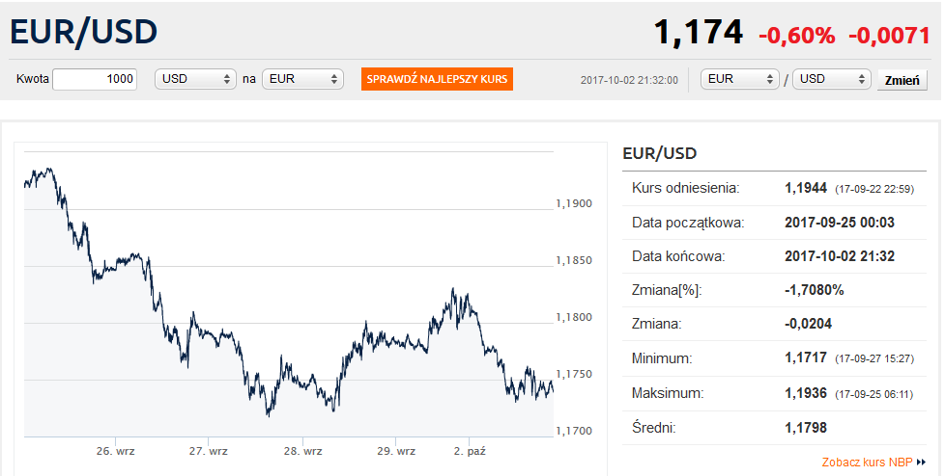Viewport: 945px width, 476px height.
Task: Open the USD source currency dropdown beside Kwota
Action: point(195,79)
